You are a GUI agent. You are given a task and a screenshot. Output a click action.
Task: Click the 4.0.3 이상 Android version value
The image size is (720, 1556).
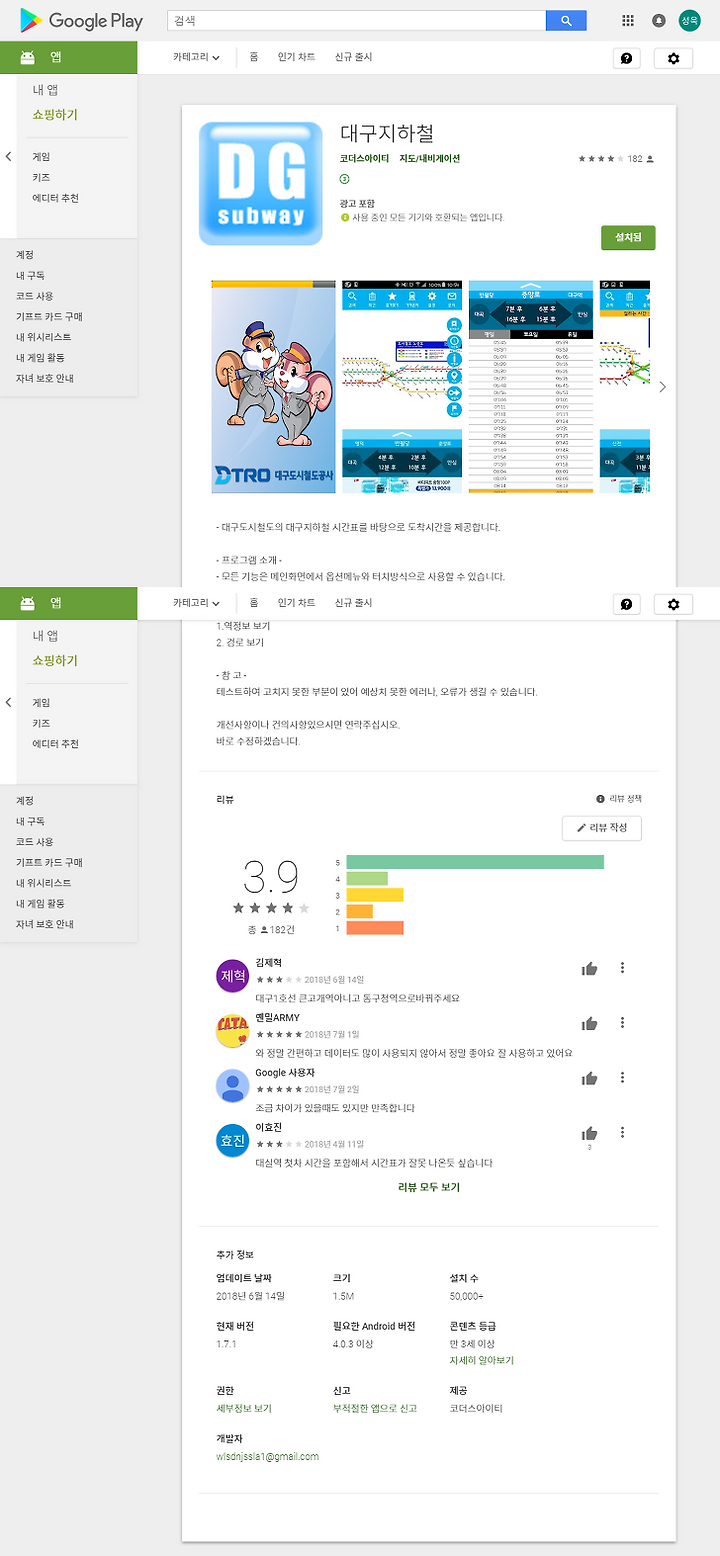click(x=353, y=1344)
